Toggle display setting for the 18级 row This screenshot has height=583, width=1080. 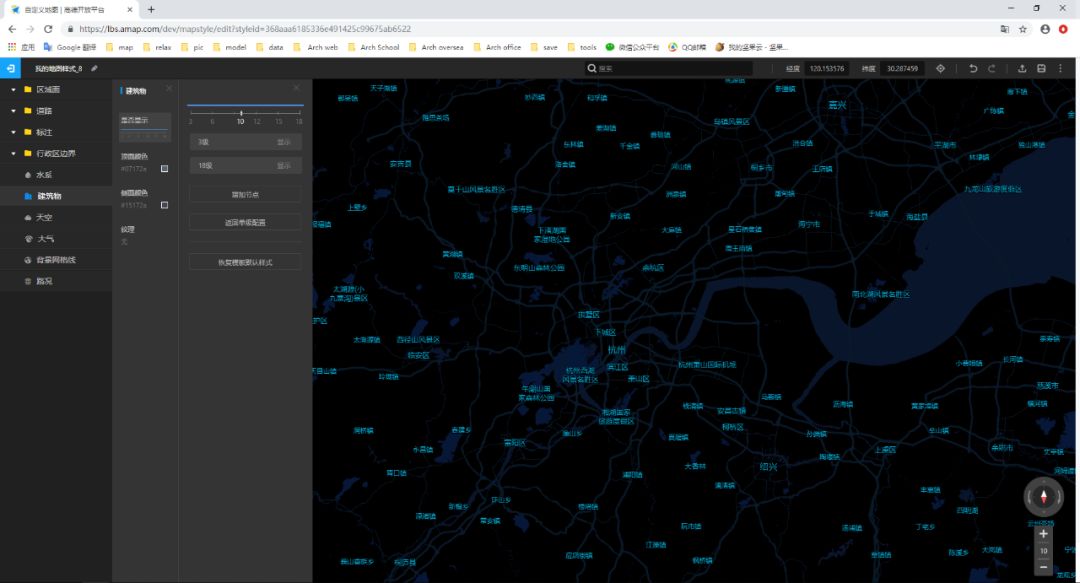point(283,165)
